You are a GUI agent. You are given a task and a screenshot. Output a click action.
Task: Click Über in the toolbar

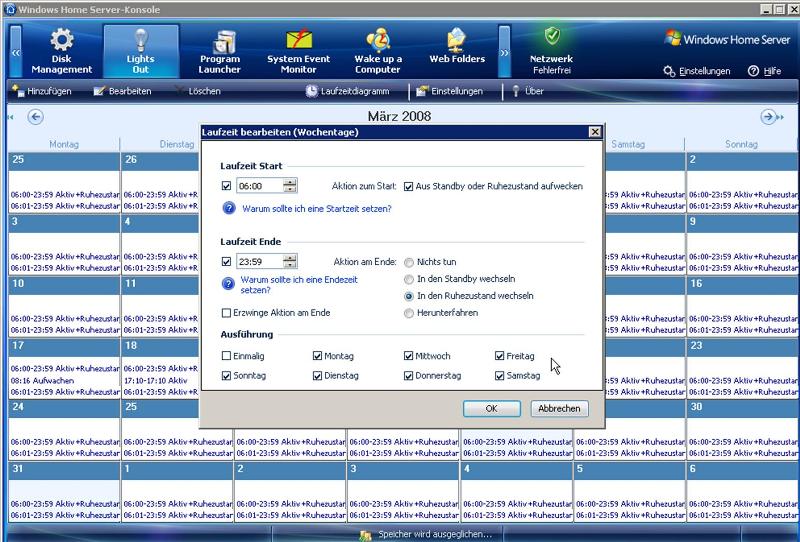[528, 91]
